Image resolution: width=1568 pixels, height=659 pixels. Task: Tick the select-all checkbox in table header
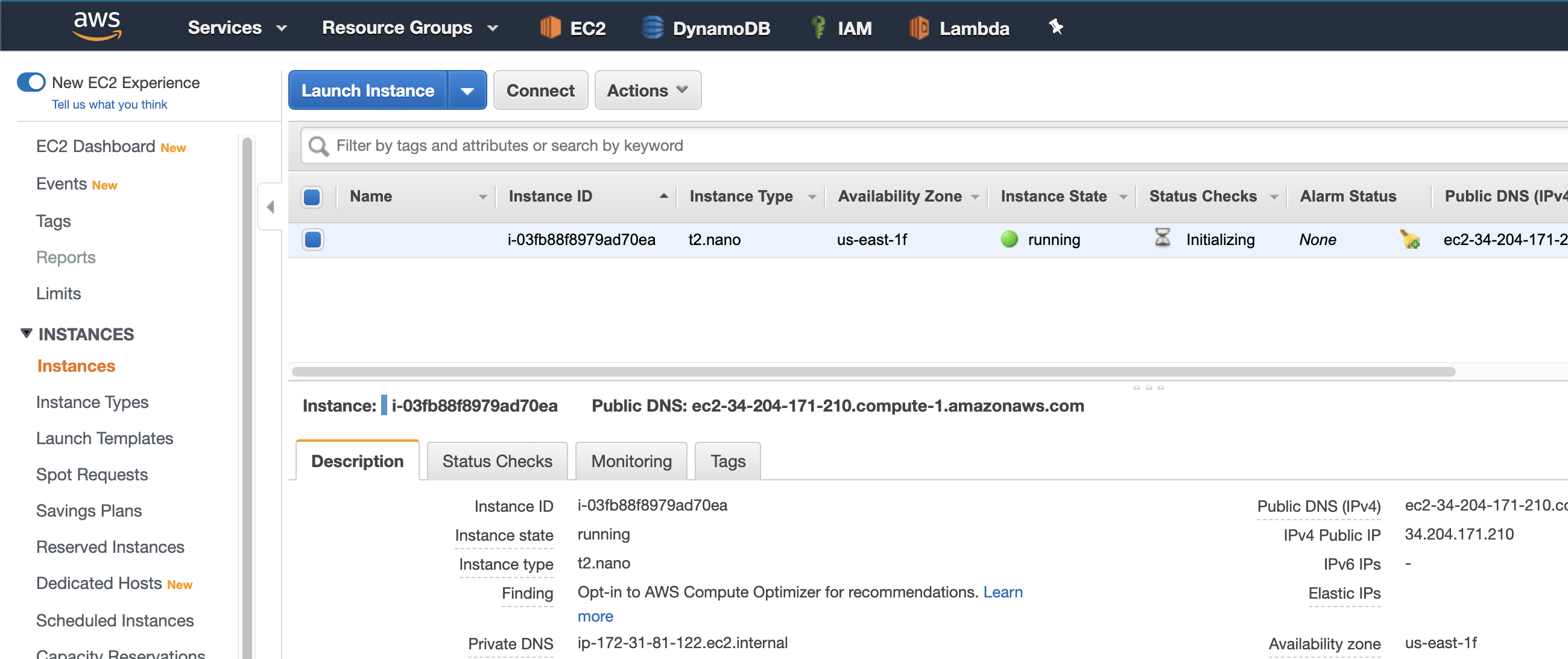click(x=312, y=197)
